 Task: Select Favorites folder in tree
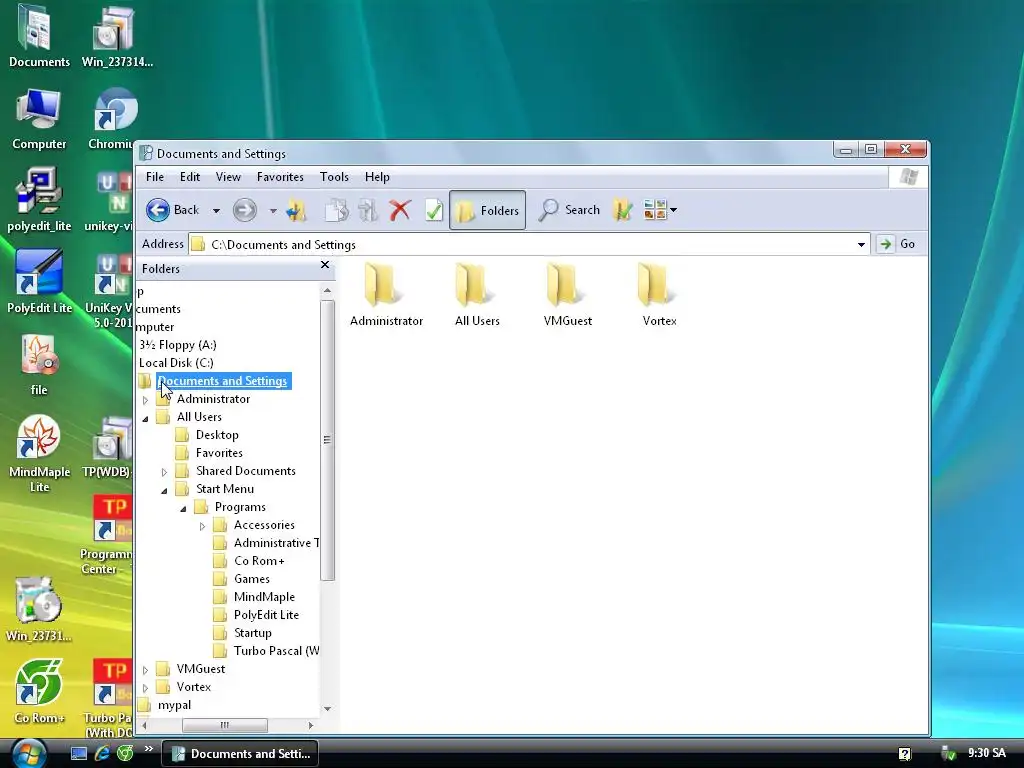coord(219,453)
